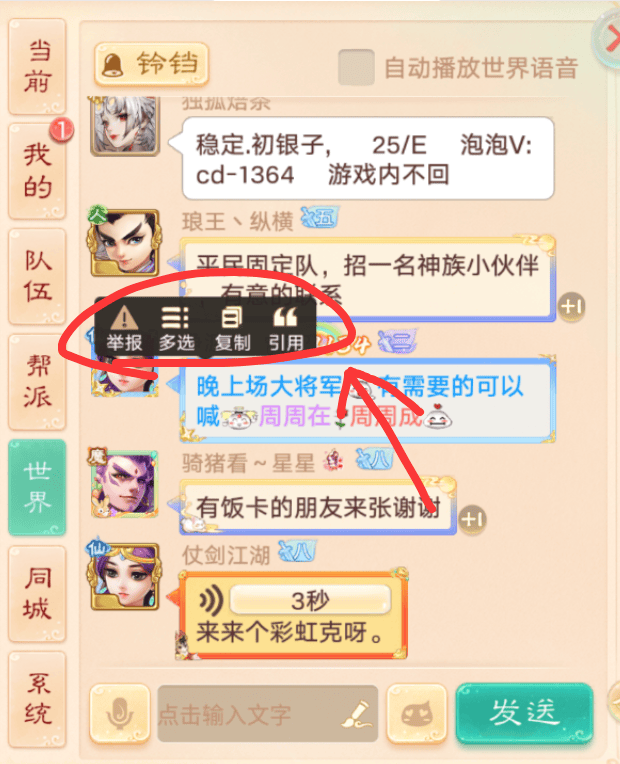
Task: Select the 同城 local tab
Action: pos(37,593)
